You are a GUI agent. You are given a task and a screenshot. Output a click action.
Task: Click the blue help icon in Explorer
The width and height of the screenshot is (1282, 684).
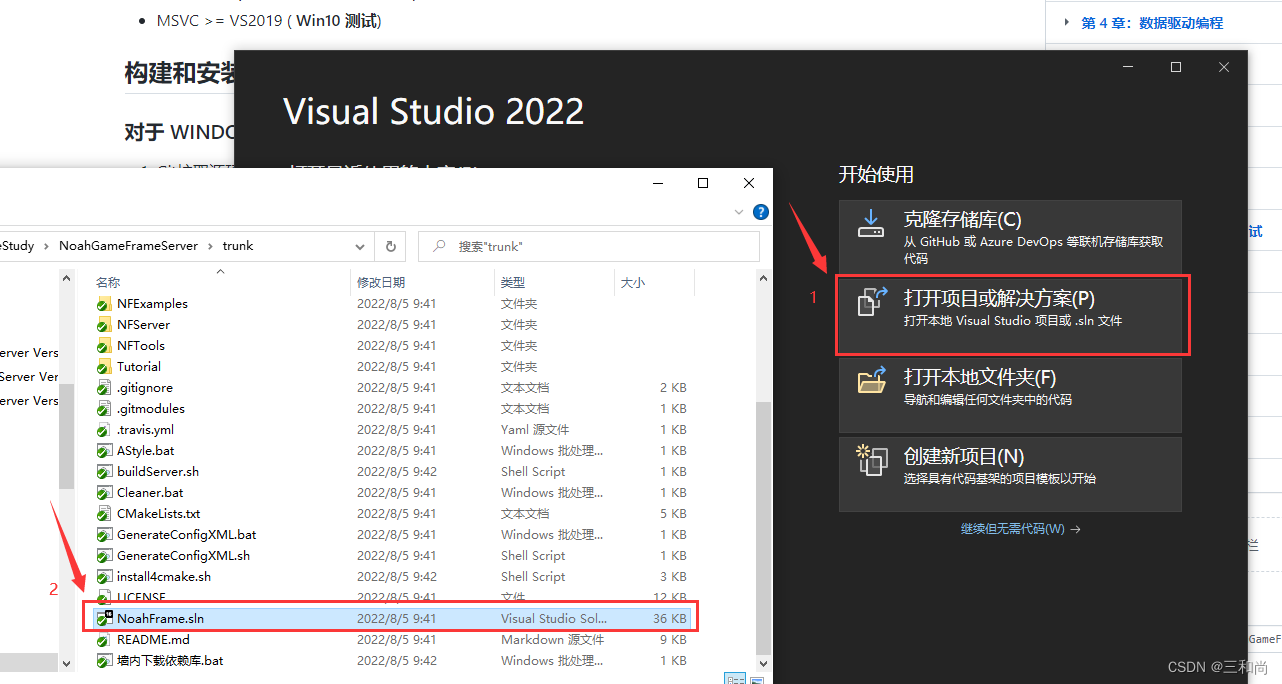click(x=760, y=212)
